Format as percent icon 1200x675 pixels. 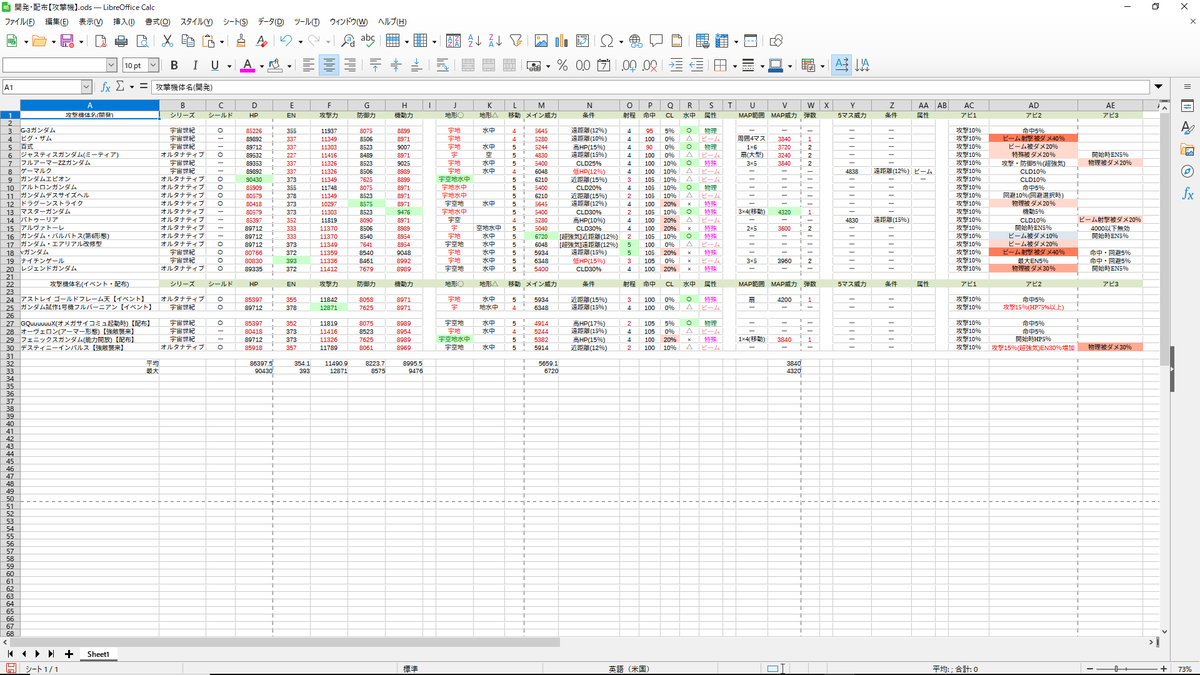pyautogui.click(x=562, y=66)
